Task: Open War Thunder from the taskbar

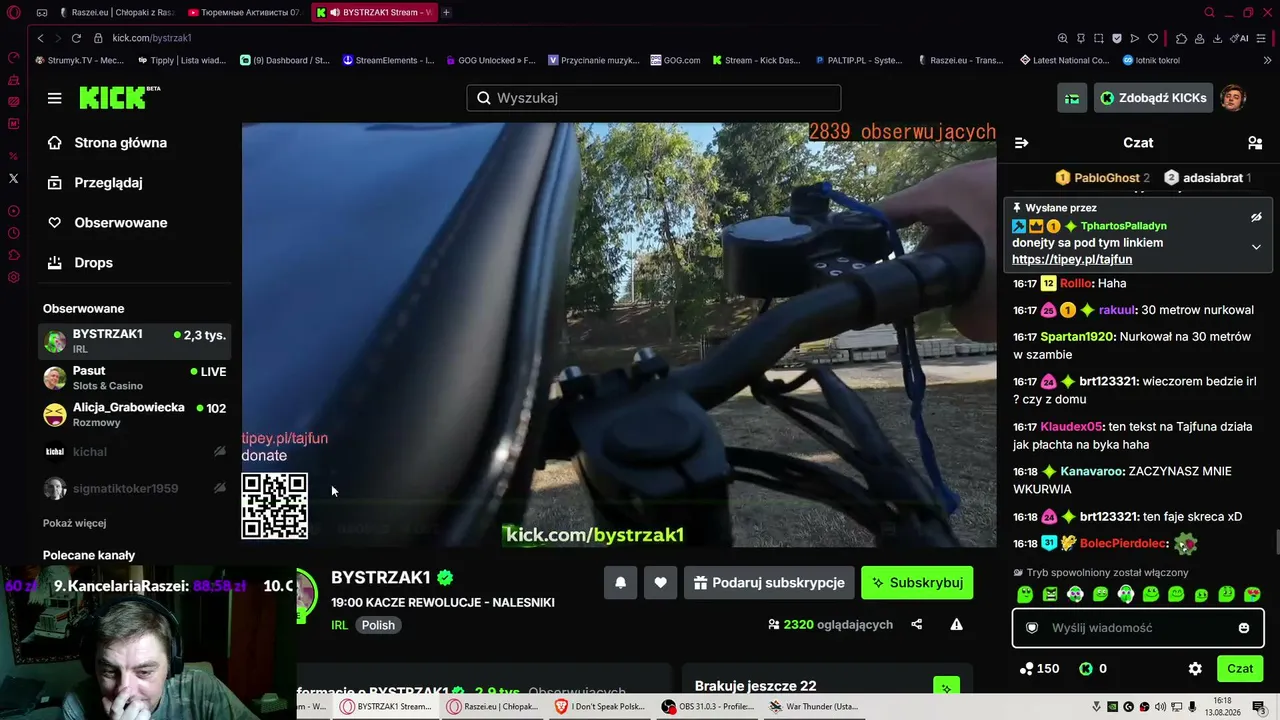Action: point(815,706)
